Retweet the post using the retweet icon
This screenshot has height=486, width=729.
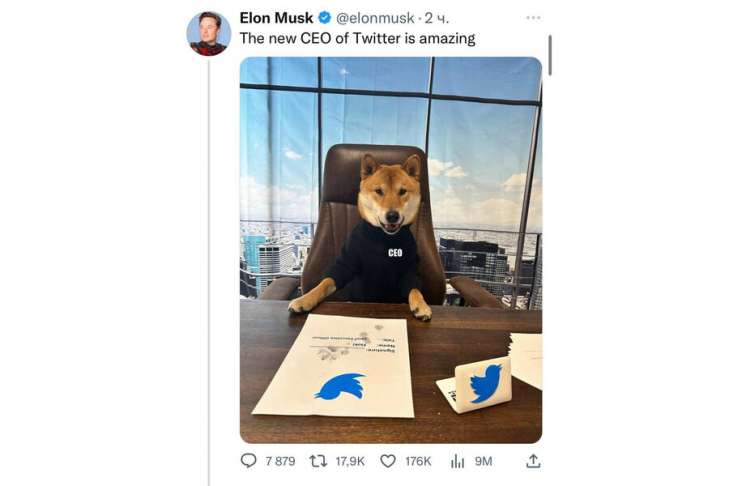[x=318, y=460]
